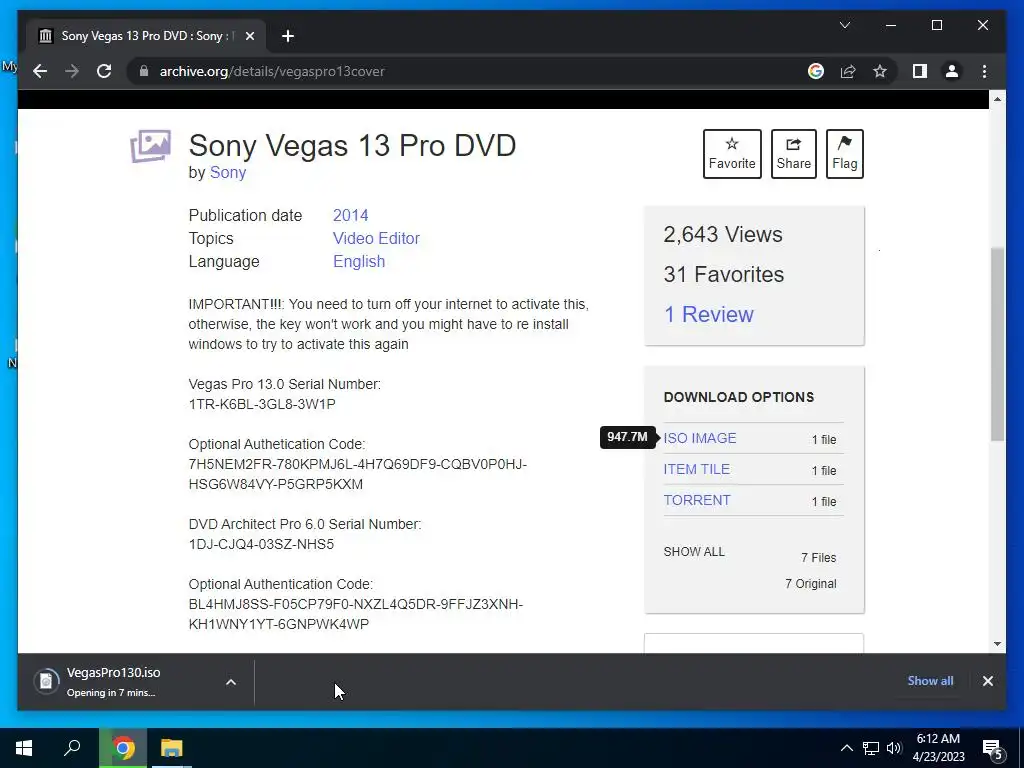The width and height of the screenshot is (1024, 768).
Task: Open File Explorer from the taskbar
Action: click(x=172, y=748)
